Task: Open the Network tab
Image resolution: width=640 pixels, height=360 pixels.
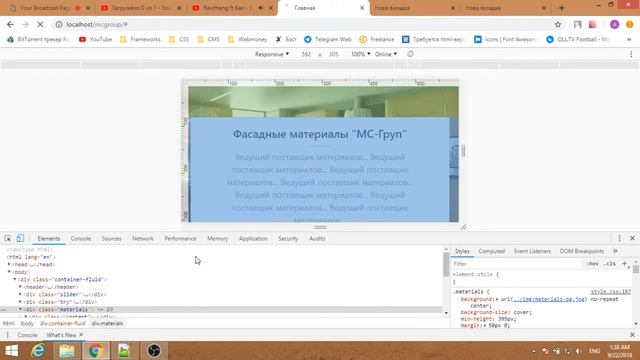Action: pyautogui.click(x=143, y=238)
